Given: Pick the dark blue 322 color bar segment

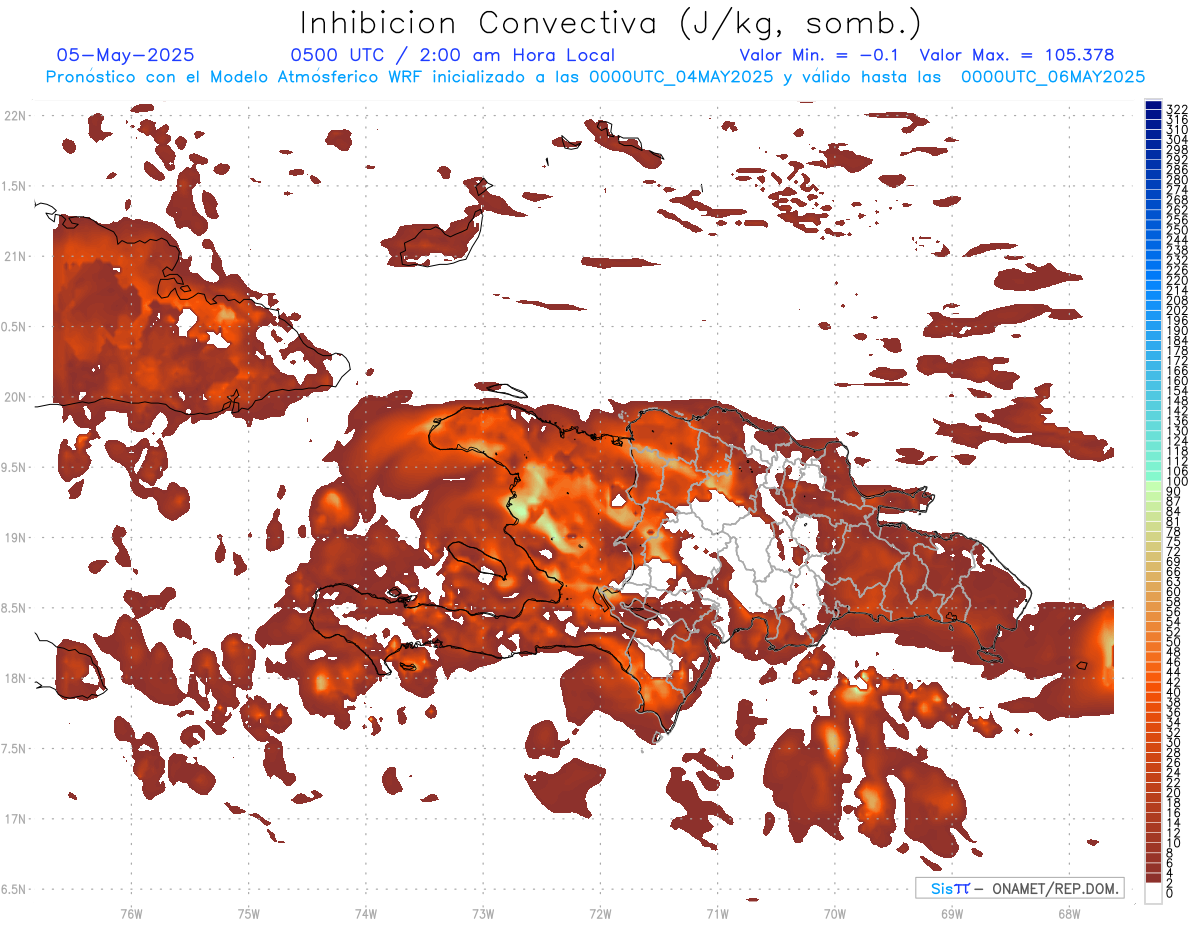Looking at the screenshot, I should click(1153, 105).
